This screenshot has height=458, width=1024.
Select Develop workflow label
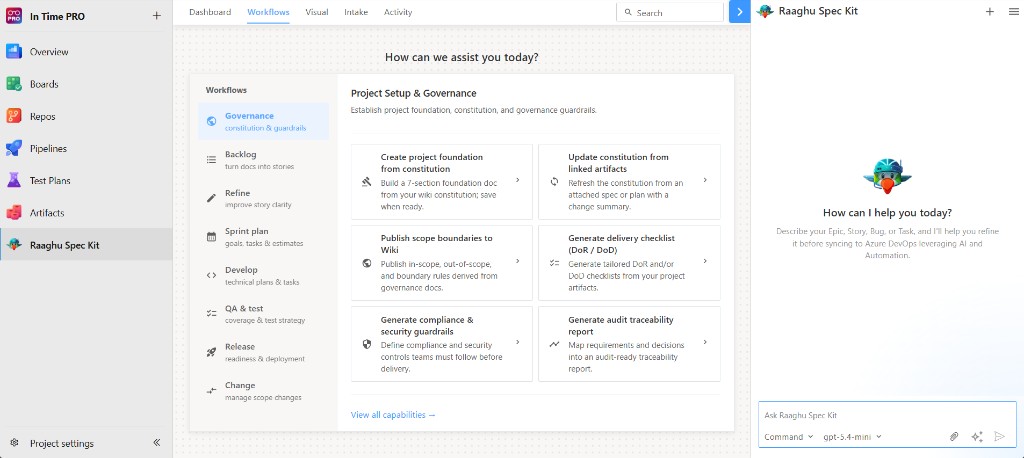(x=241, y=270)
